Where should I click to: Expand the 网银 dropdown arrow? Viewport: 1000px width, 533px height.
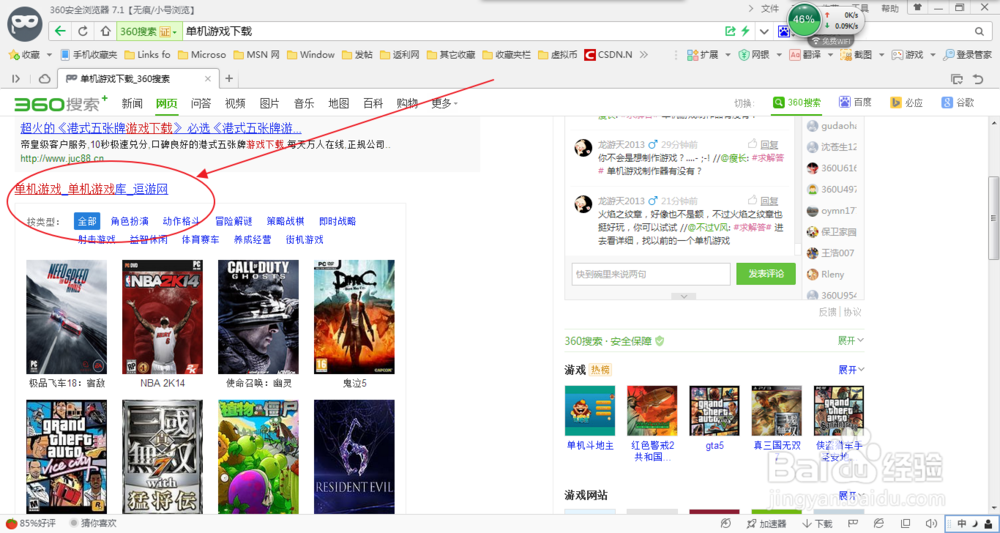(x=778, y=55)
